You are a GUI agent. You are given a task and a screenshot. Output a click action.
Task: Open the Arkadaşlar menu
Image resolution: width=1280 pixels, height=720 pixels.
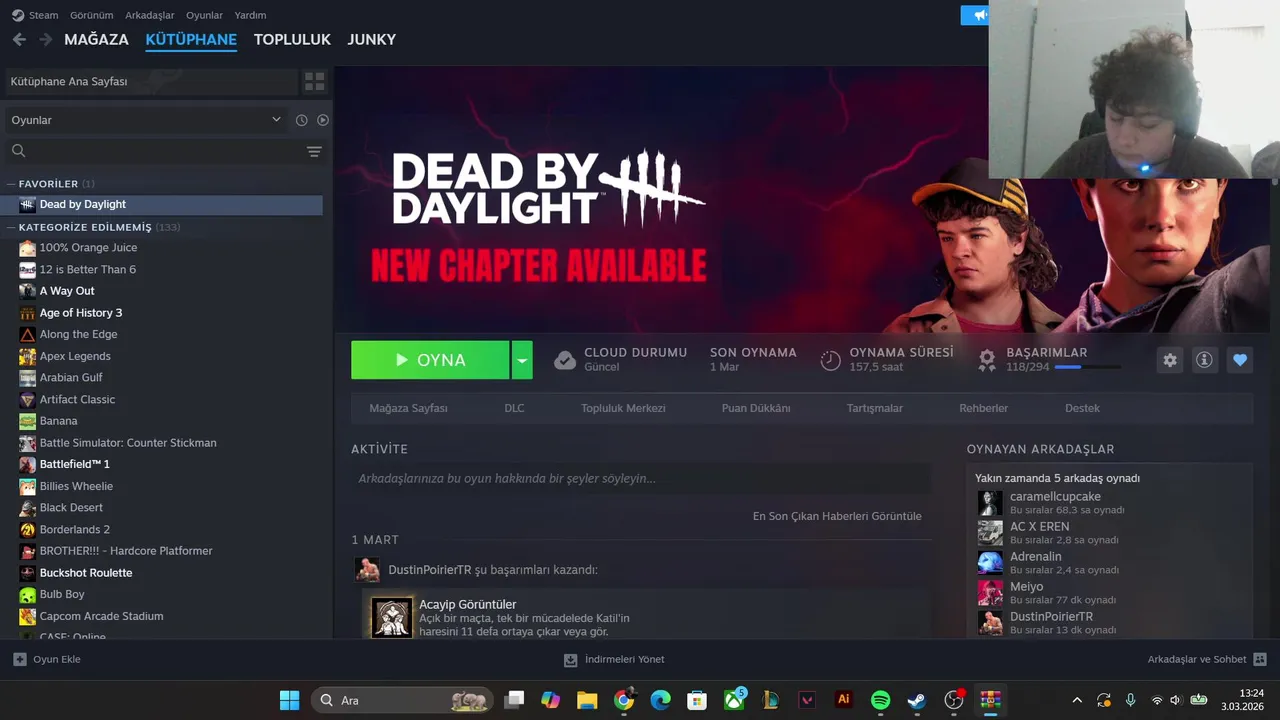150,15
